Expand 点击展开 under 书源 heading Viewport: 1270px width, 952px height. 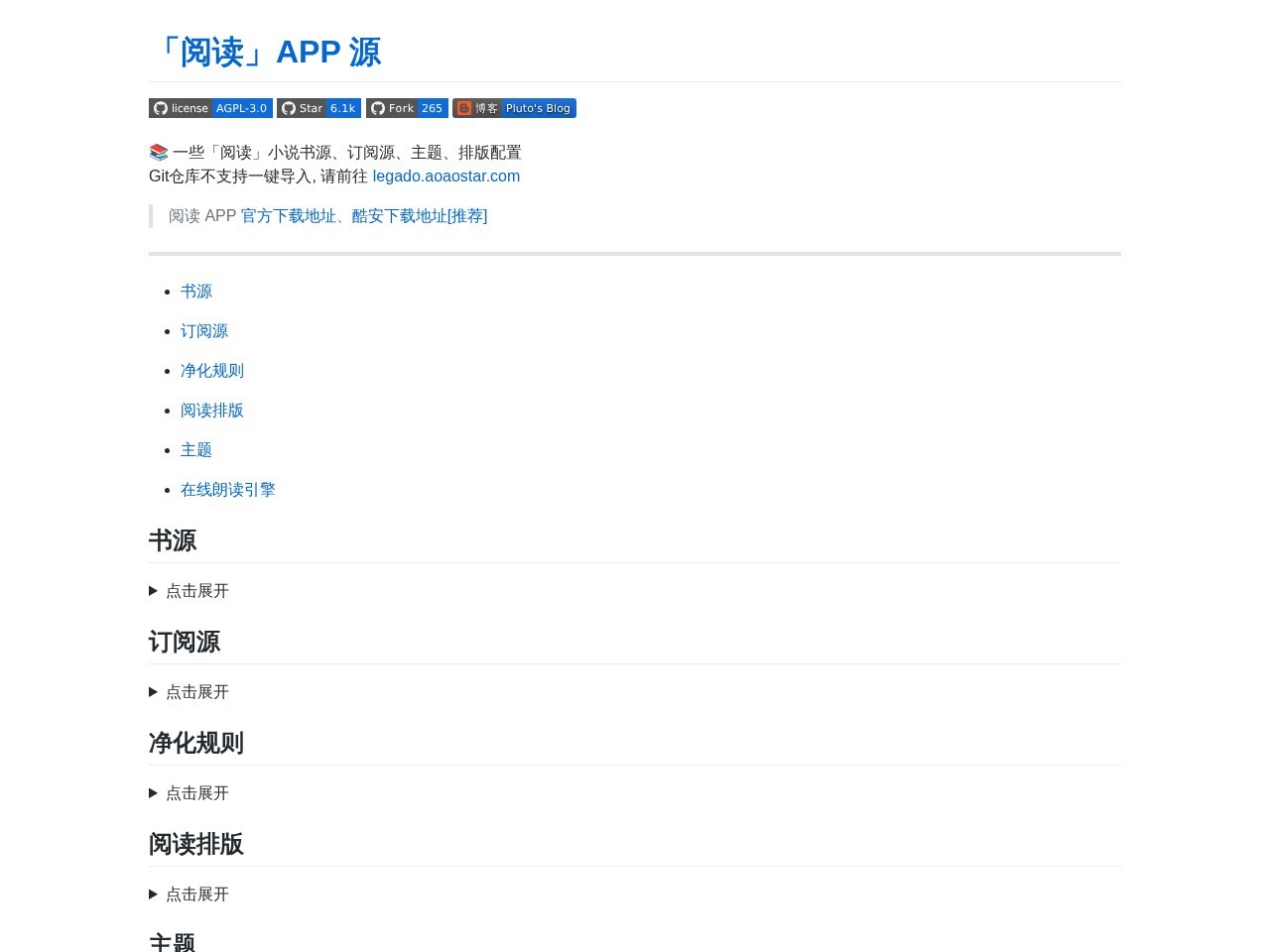[189, 591]
